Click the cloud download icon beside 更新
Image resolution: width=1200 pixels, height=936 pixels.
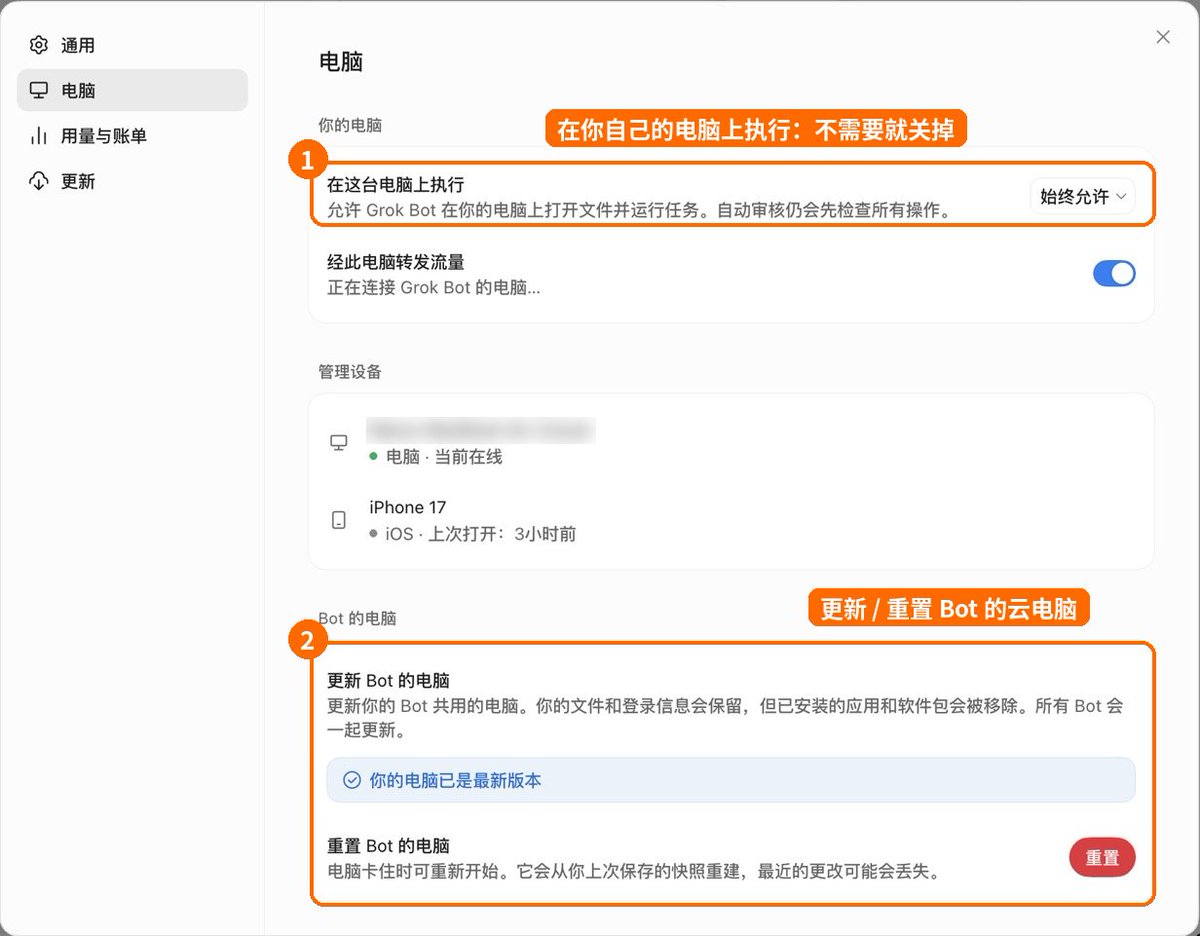[39, 181]
